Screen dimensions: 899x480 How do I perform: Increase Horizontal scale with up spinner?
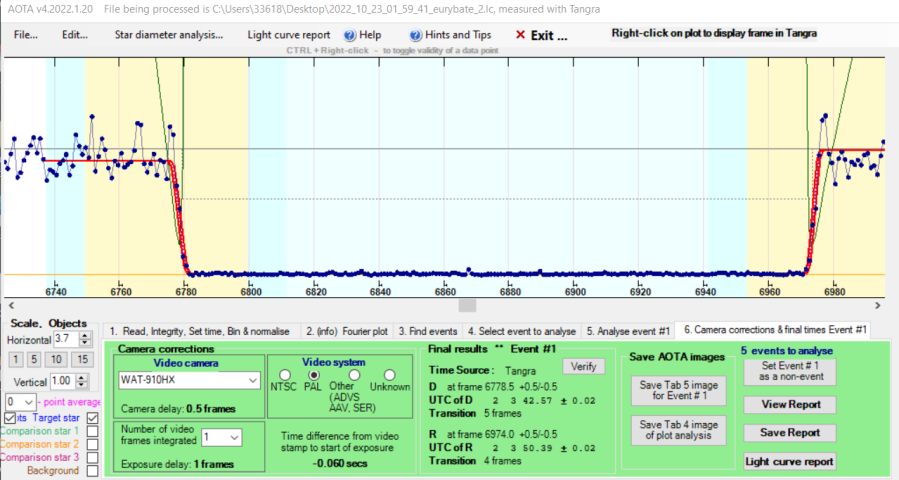pos(87,336)
